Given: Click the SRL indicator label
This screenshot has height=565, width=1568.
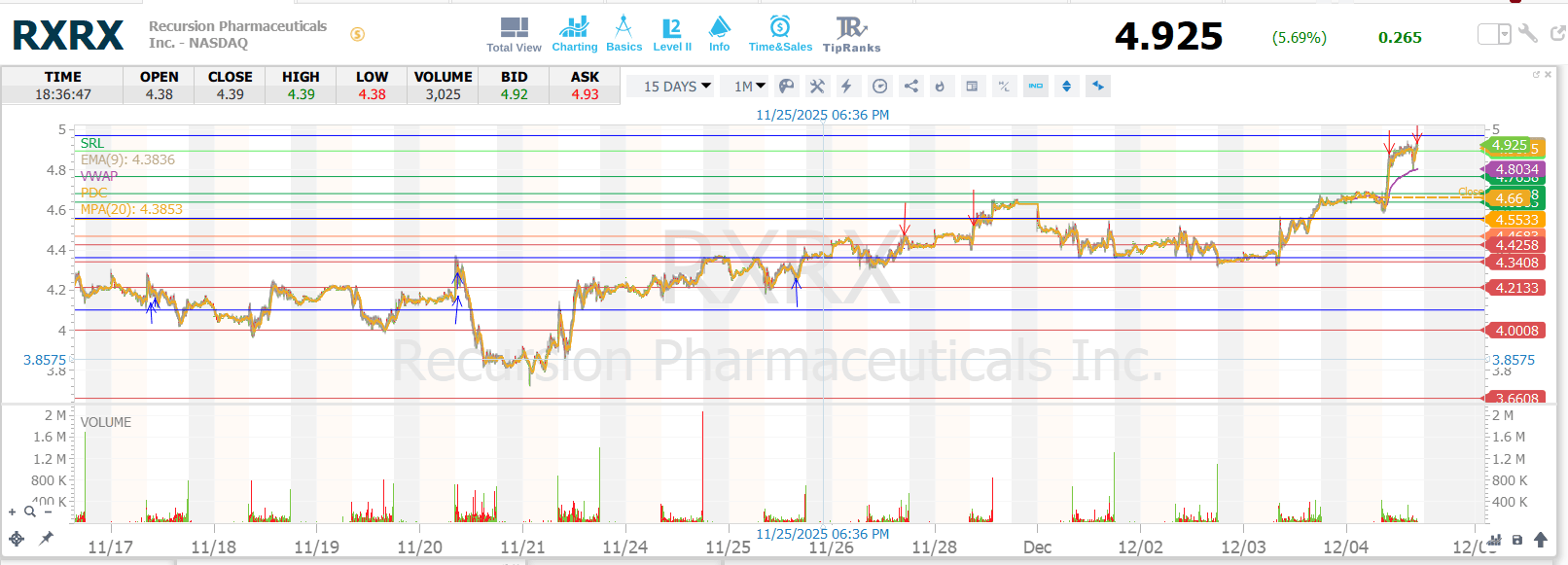Looking at the screenshot, I should point(91,143).
